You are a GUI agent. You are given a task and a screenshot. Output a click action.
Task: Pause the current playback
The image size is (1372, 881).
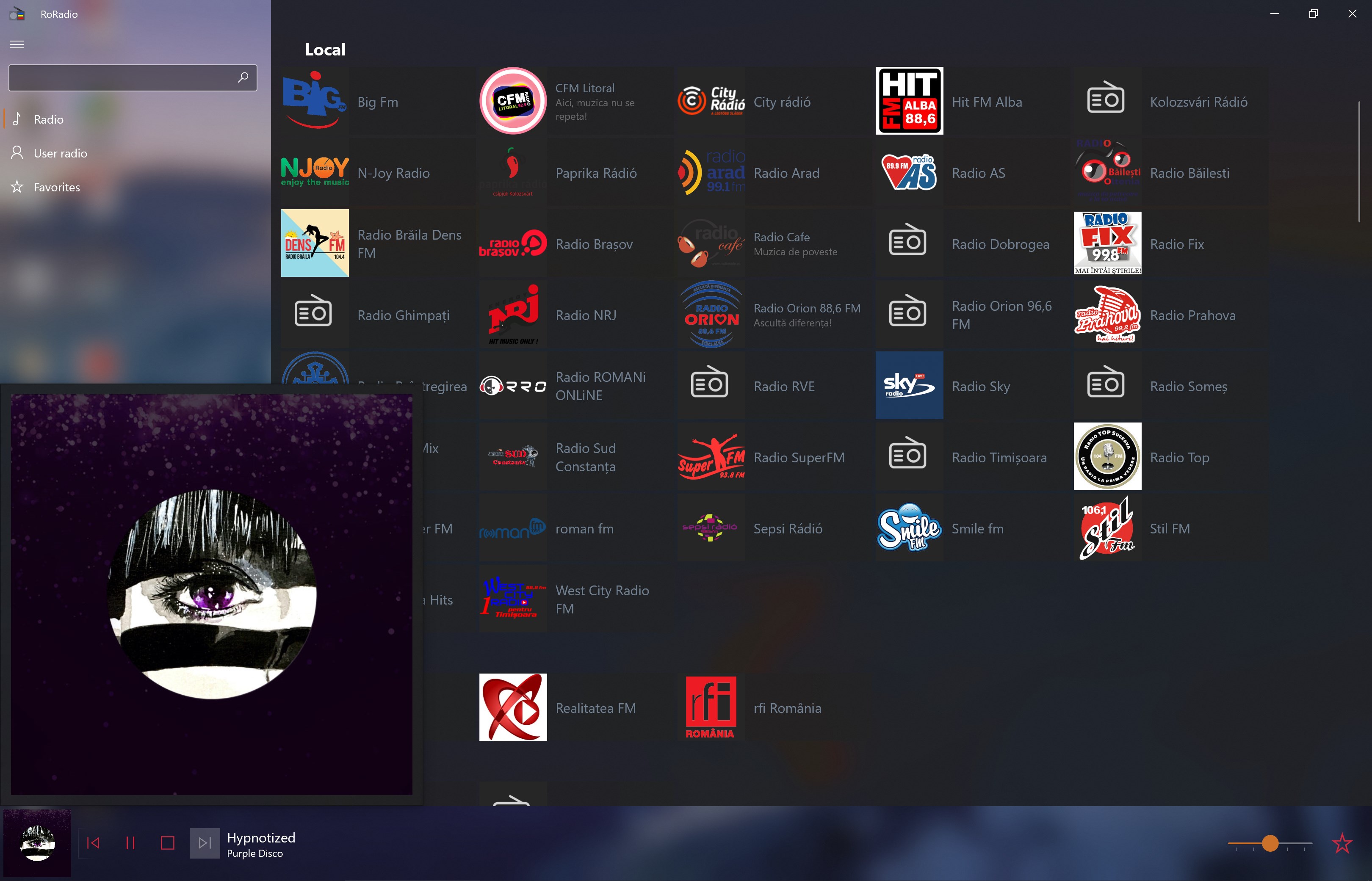(x=130, y=842)
